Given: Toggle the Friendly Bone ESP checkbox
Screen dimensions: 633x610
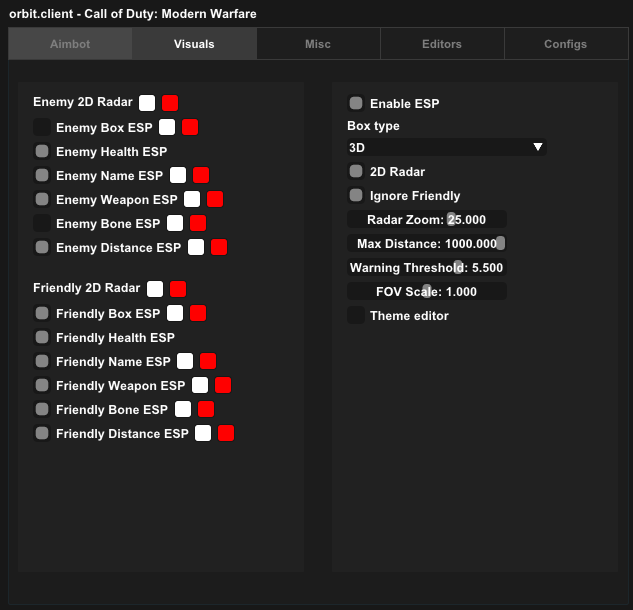Looking at the screenshot, I should (x=42, y=410).
